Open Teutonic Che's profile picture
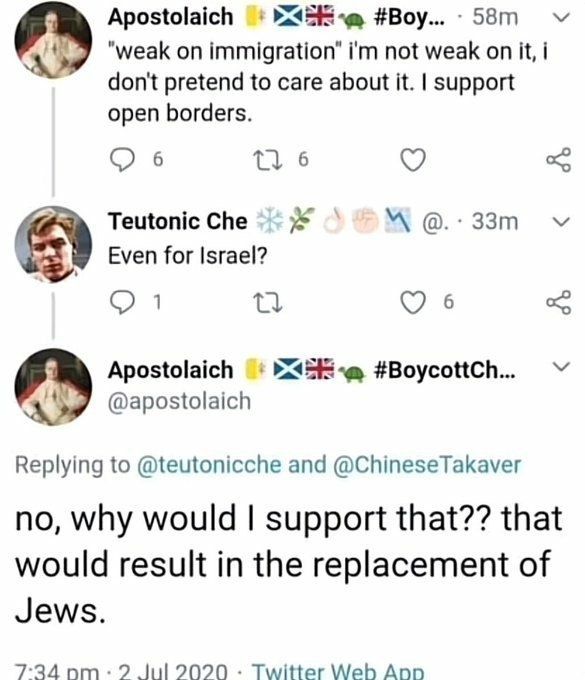 coord(53,245)
